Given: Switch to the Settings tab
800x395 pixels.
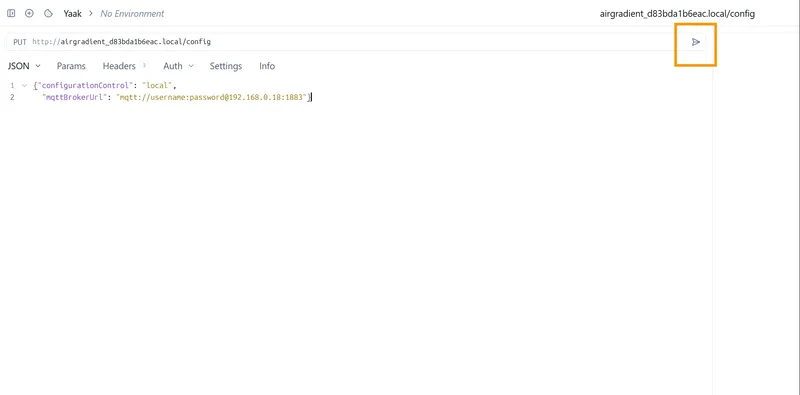Looking at the screenshot, I should [x=226, y=66].
